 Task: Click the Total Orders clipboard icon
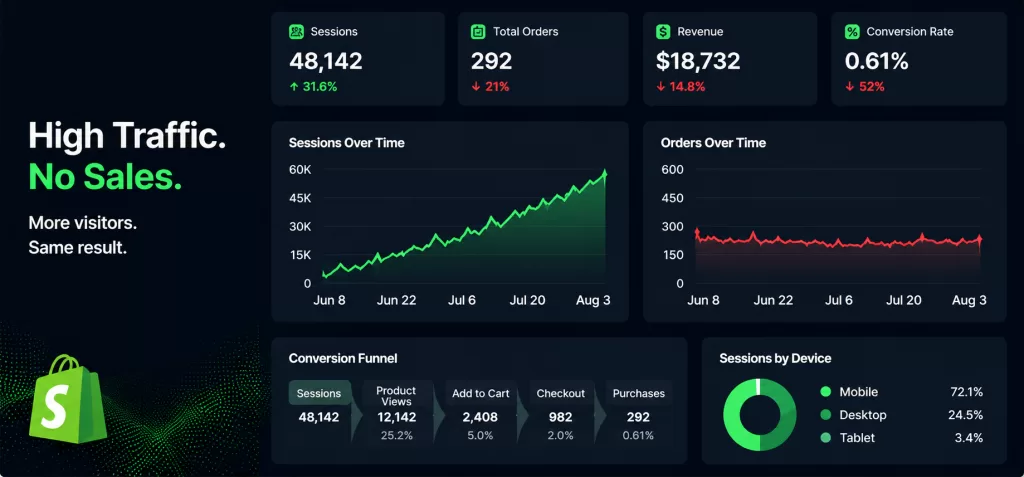pos(478,31)
